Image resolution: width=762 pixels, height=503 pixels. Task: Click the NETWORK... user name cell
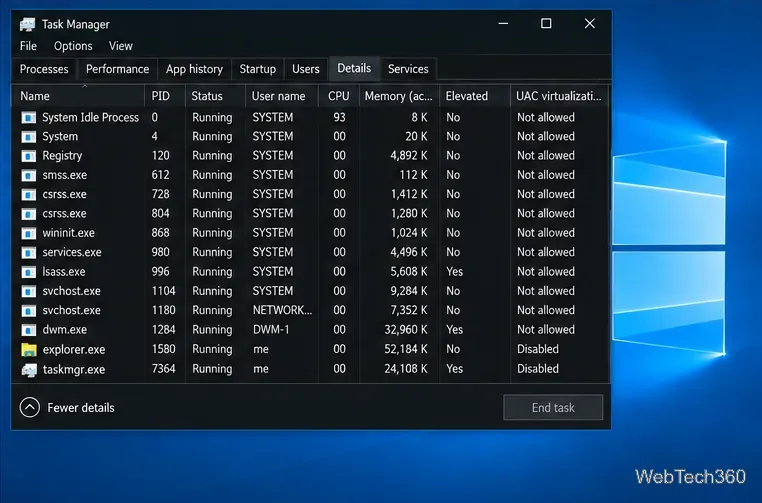(x=282, y=310)
